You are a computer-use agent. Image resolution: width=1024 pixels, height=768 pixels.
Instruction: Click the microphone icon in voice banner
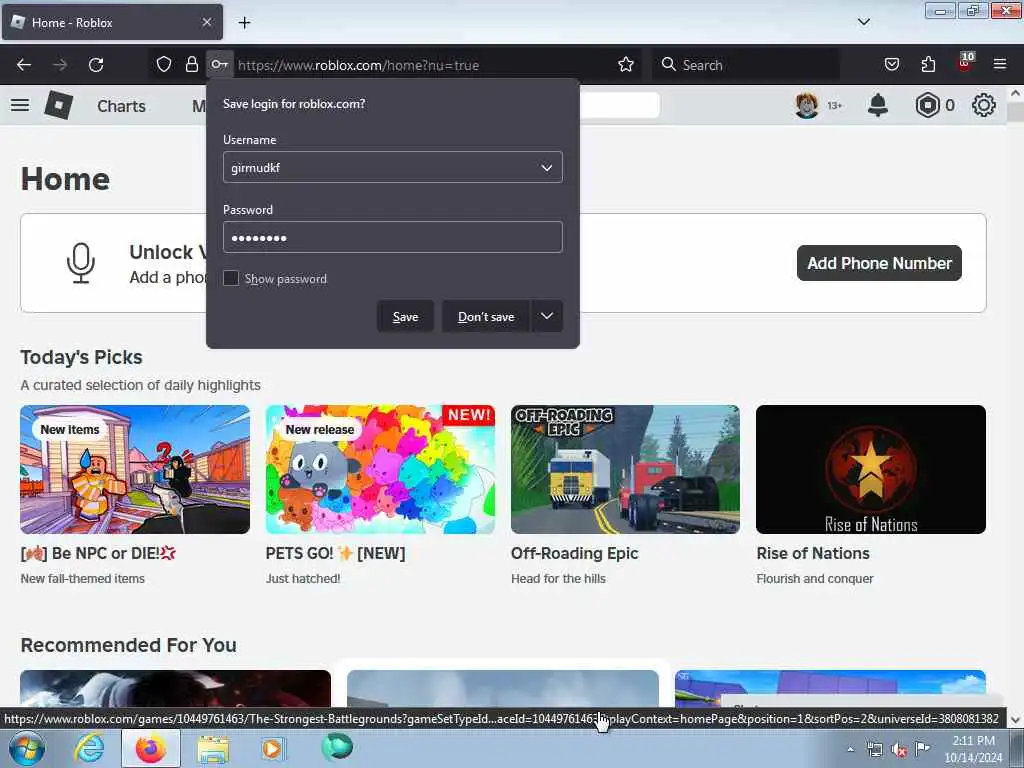[x=81, y=263]
